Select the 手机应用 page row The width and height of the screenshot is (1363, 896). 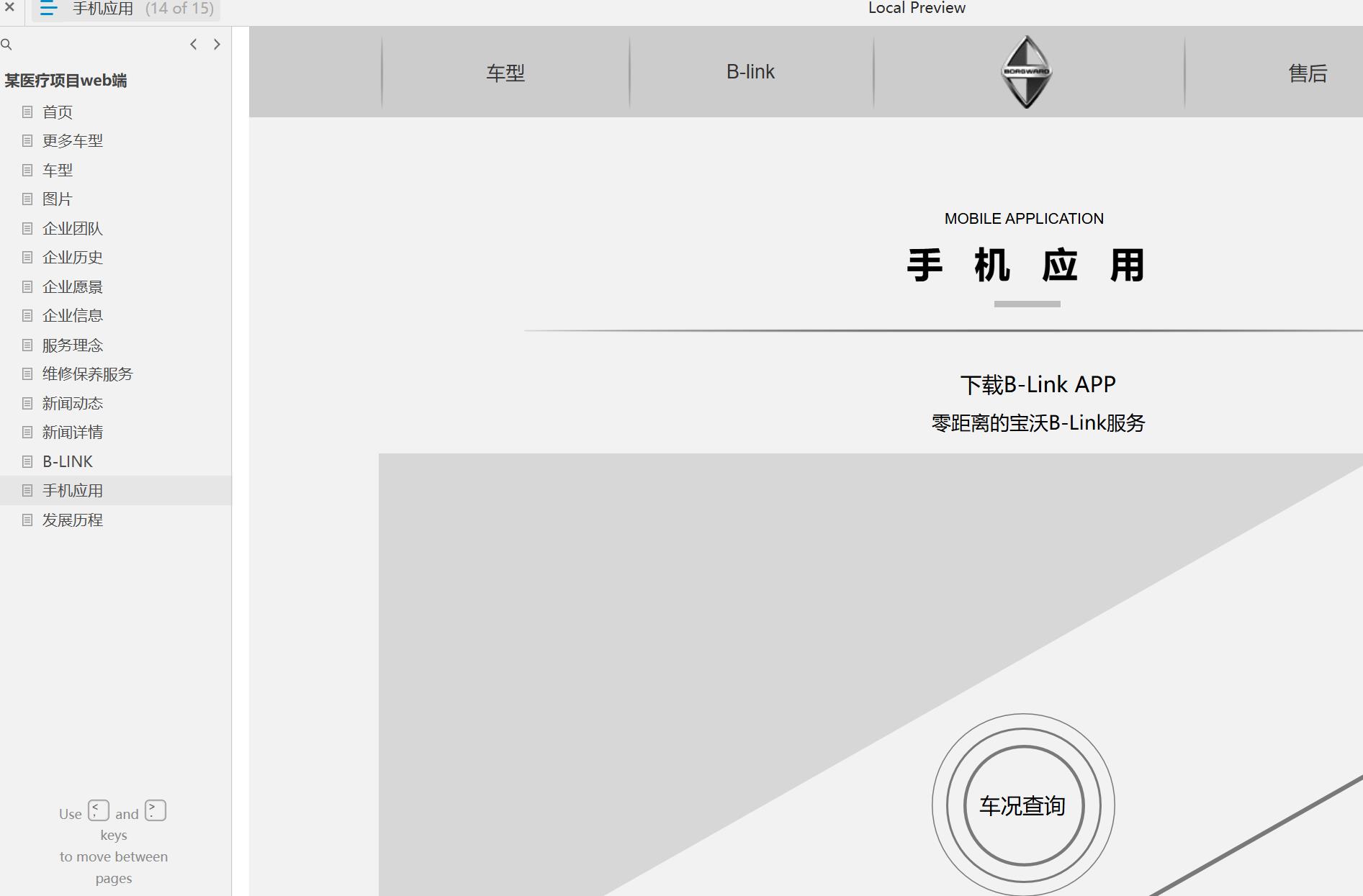[x=116, y=491]
